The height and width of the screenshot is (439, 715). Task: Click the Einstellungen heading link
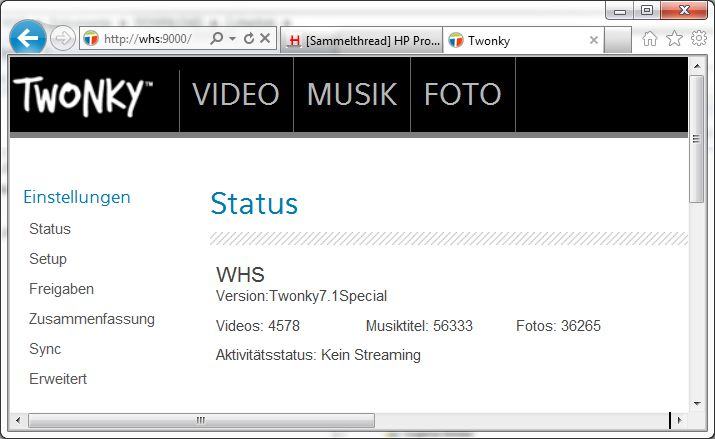tap(77, 197)
